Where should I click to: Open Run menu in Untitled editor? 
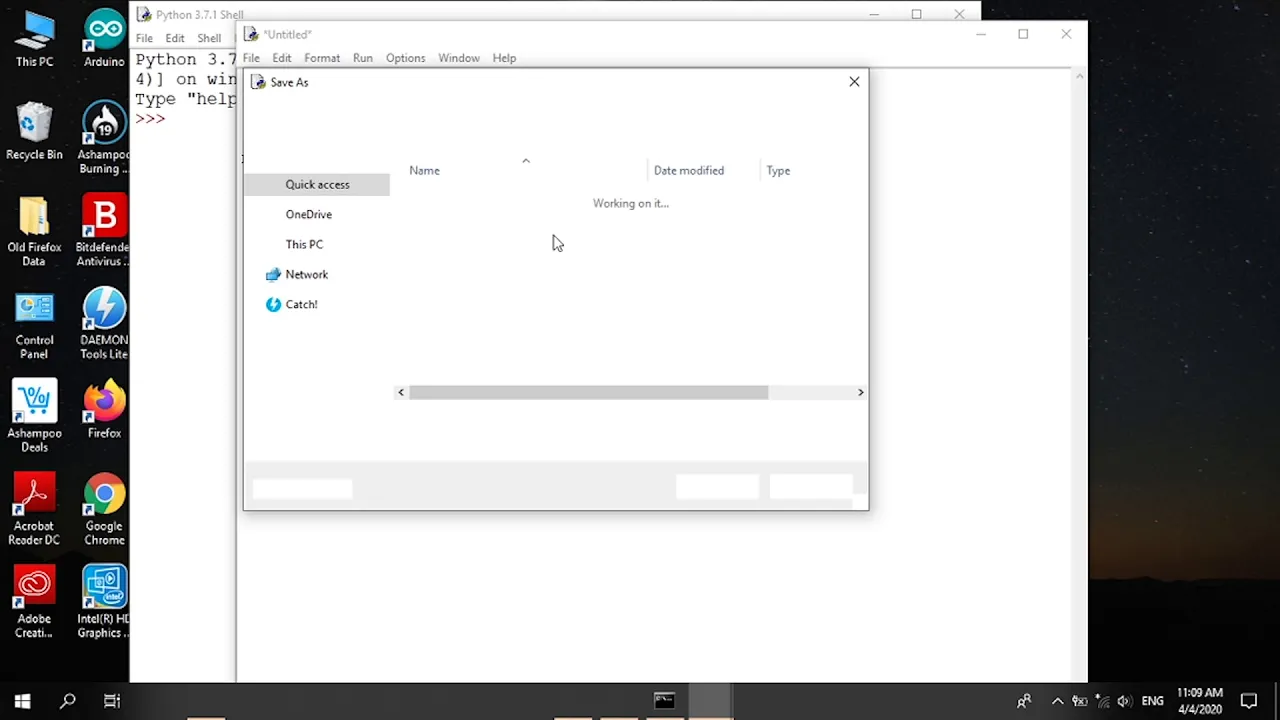362,58
